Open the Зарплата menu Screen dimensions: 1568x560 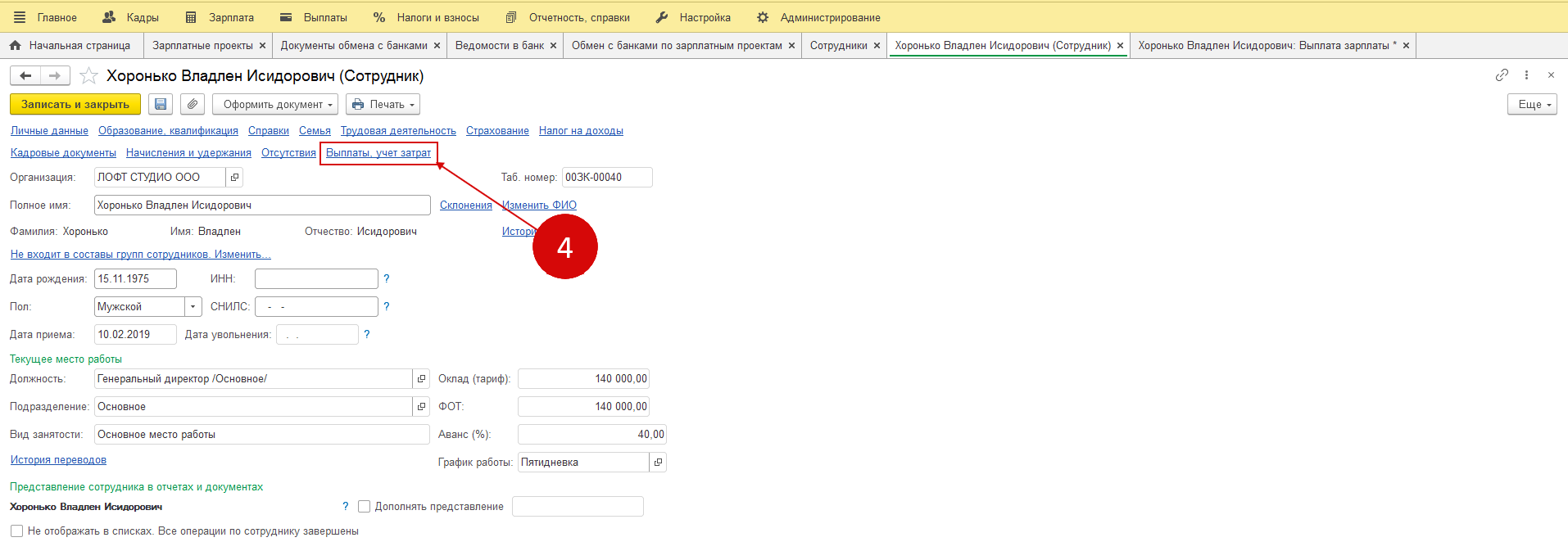220,17
